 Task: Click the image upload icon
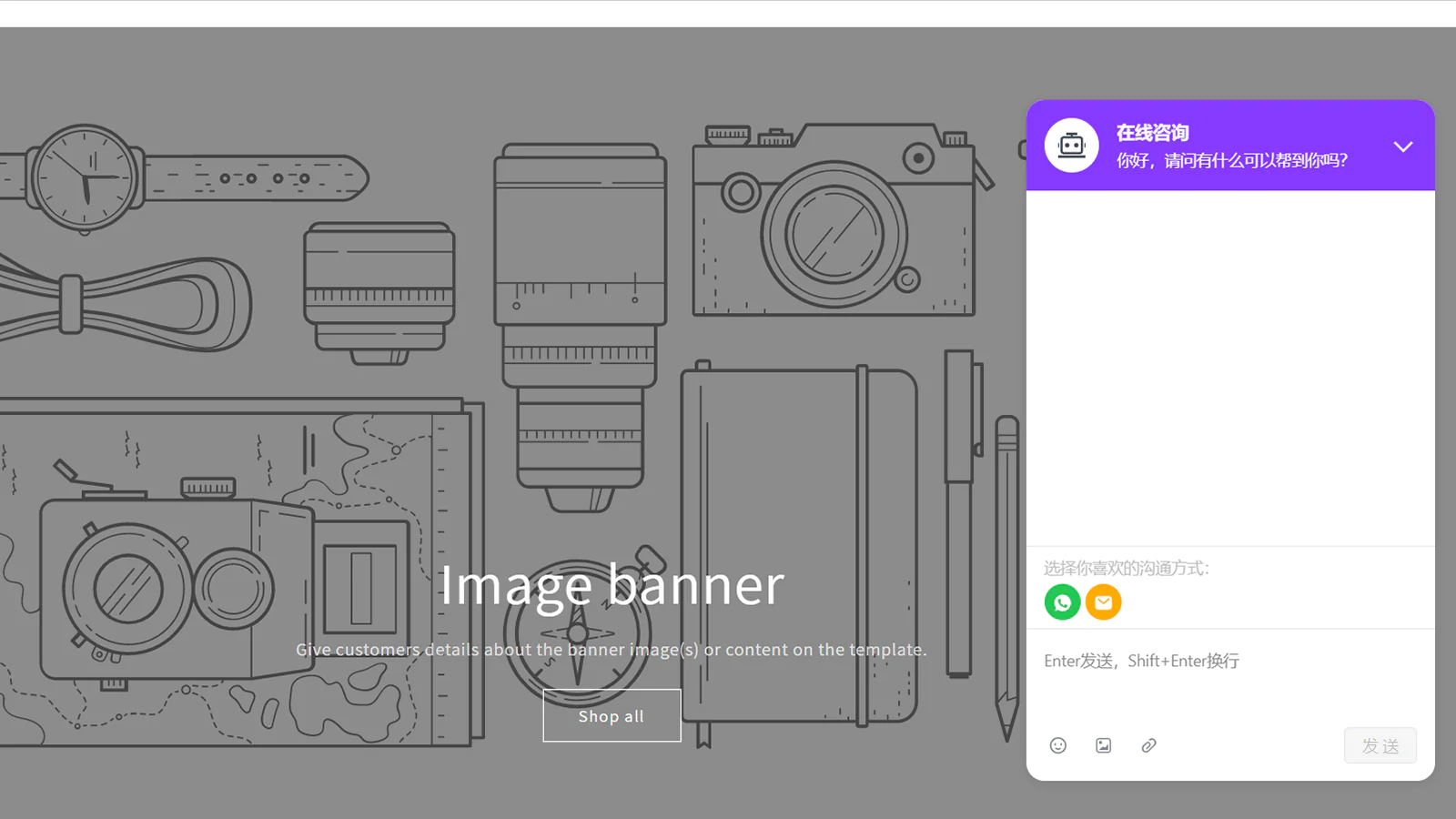pos(1103,745)
